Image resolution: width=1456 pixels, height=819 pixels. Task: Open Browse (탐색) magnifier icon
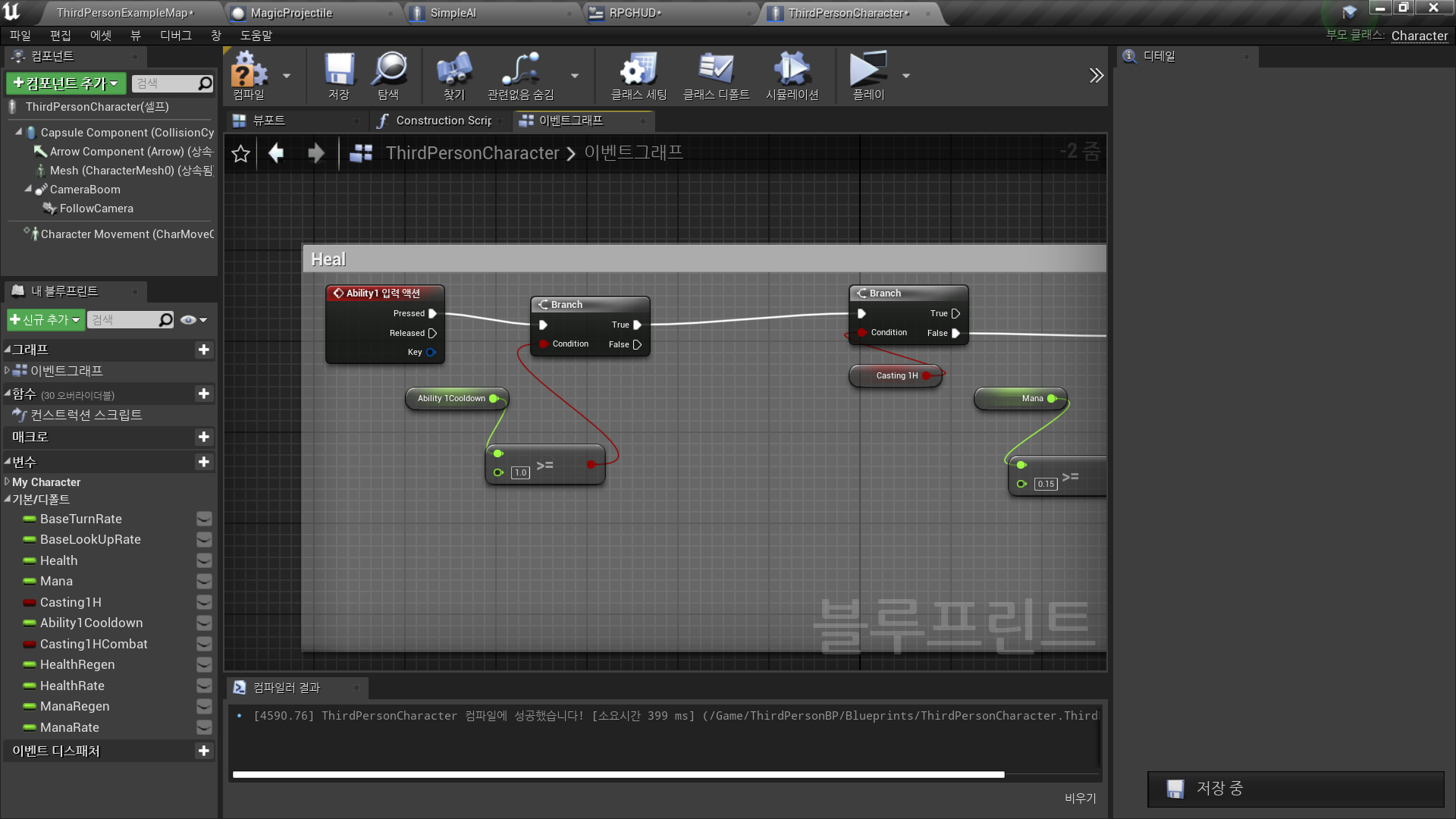pos(389,71)
